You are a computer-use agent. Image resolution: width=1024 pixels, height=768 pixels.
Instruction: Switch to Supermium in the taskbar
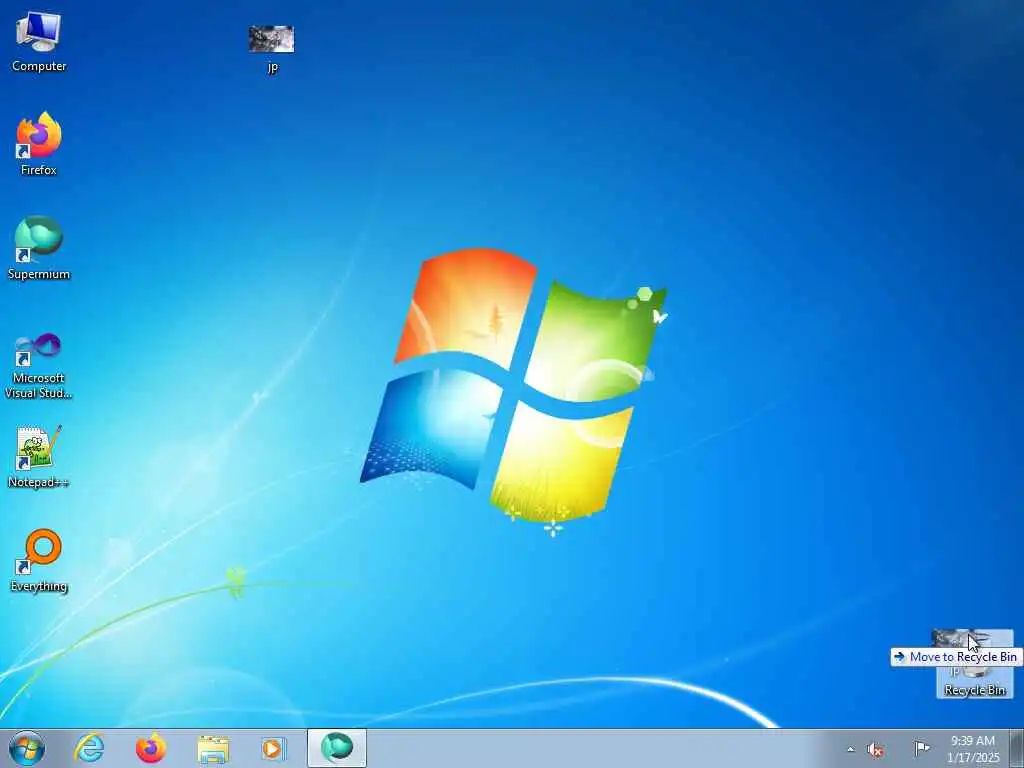click(x=337, y=748)
